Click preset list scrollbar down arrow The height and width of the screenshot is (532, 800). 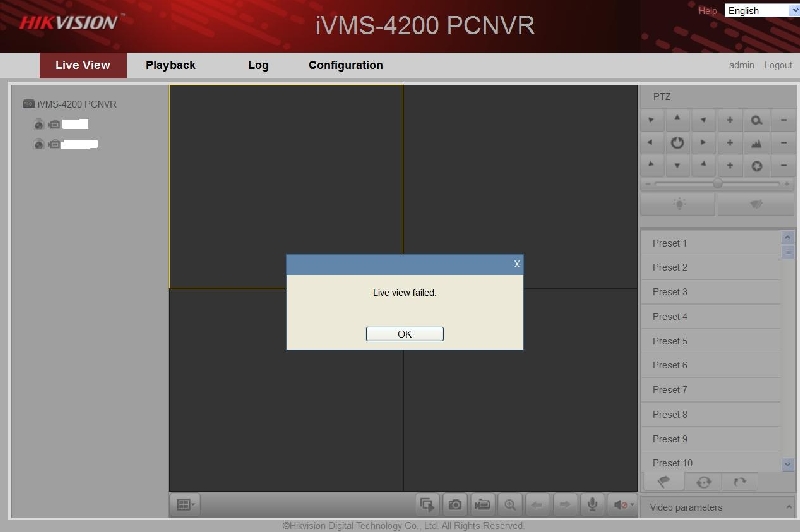tap(787, 464)
